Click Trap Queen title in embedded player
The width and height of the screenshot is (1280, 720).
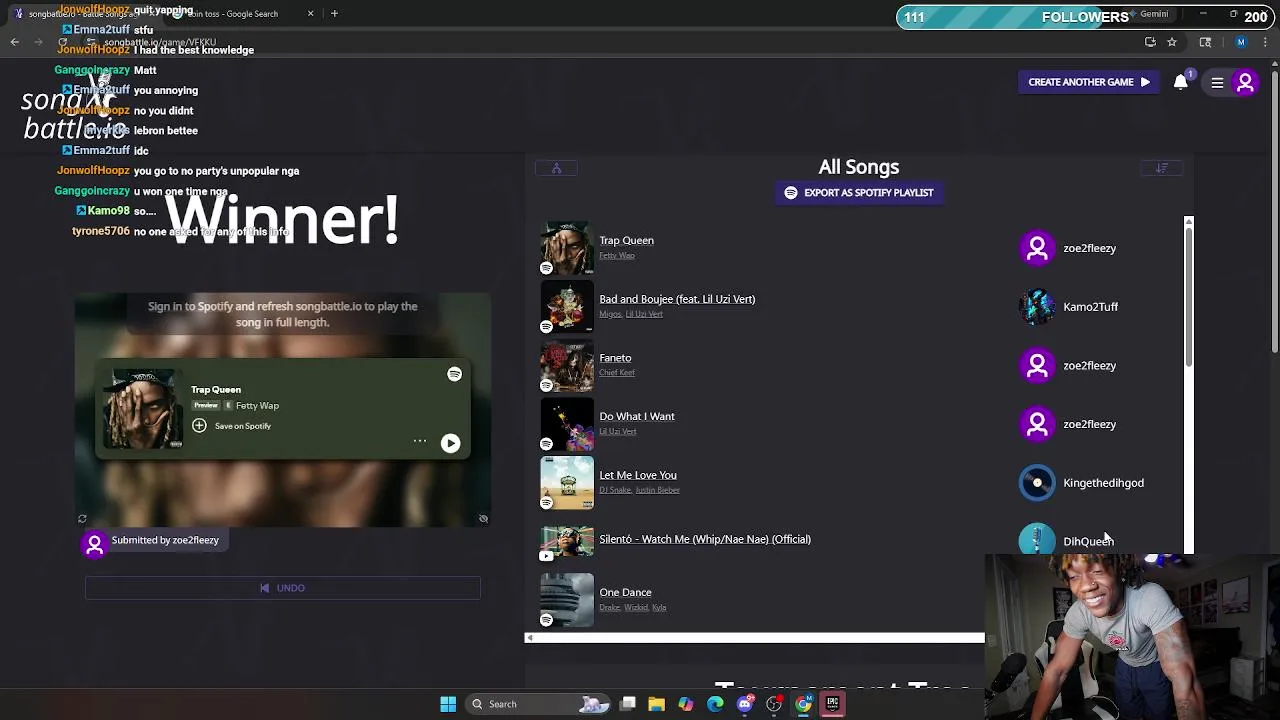tap(216, 390)
